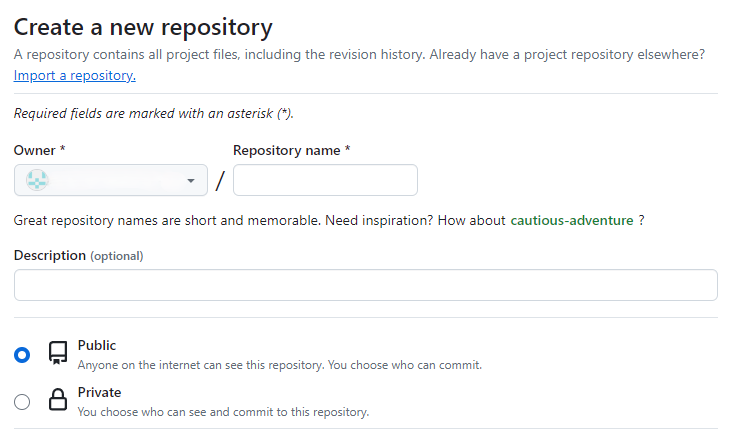Click the Required fields asterisk note
Viewport: 732px width, 431px height.
(154, 113)
